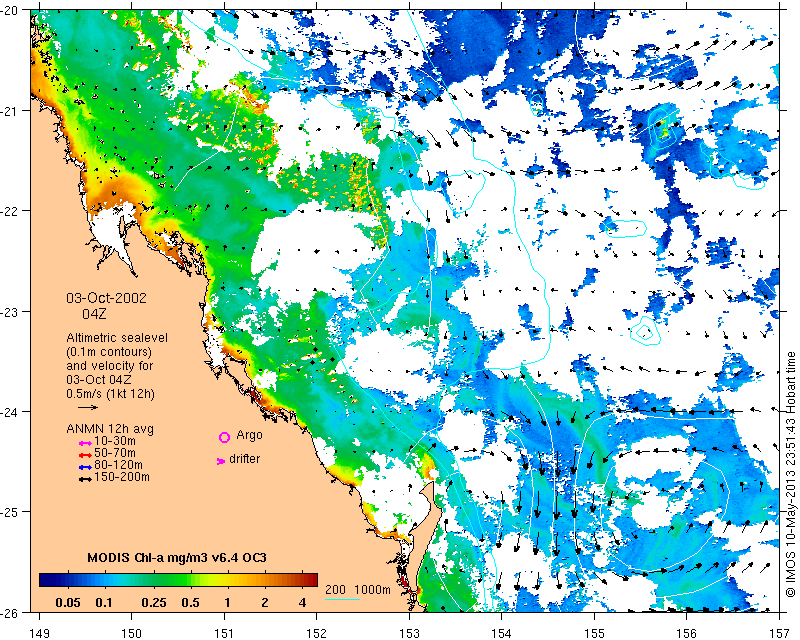Click the '0.1' colorbar tick value
Image resolution: width=800 pixels, height=640 pixels.
(x=104, y=603)
